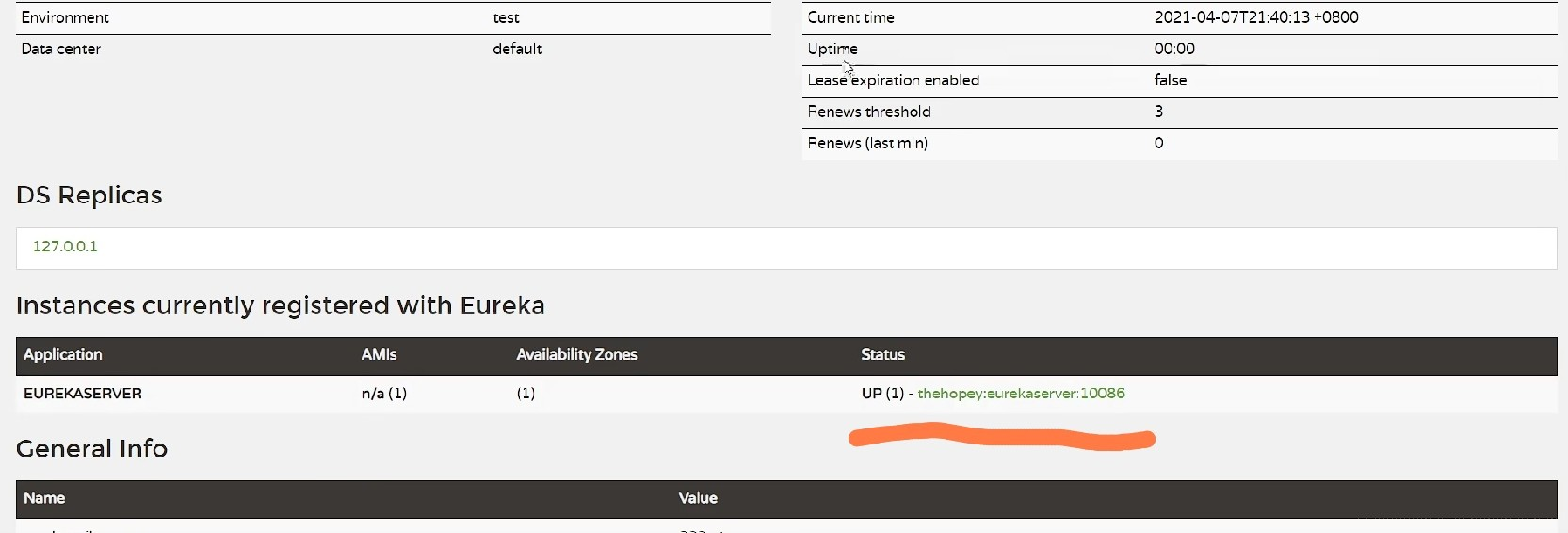Click the Lease expiration enabled label
The height and width of the screenshot is (533, 1568).
tap(893, 80)
